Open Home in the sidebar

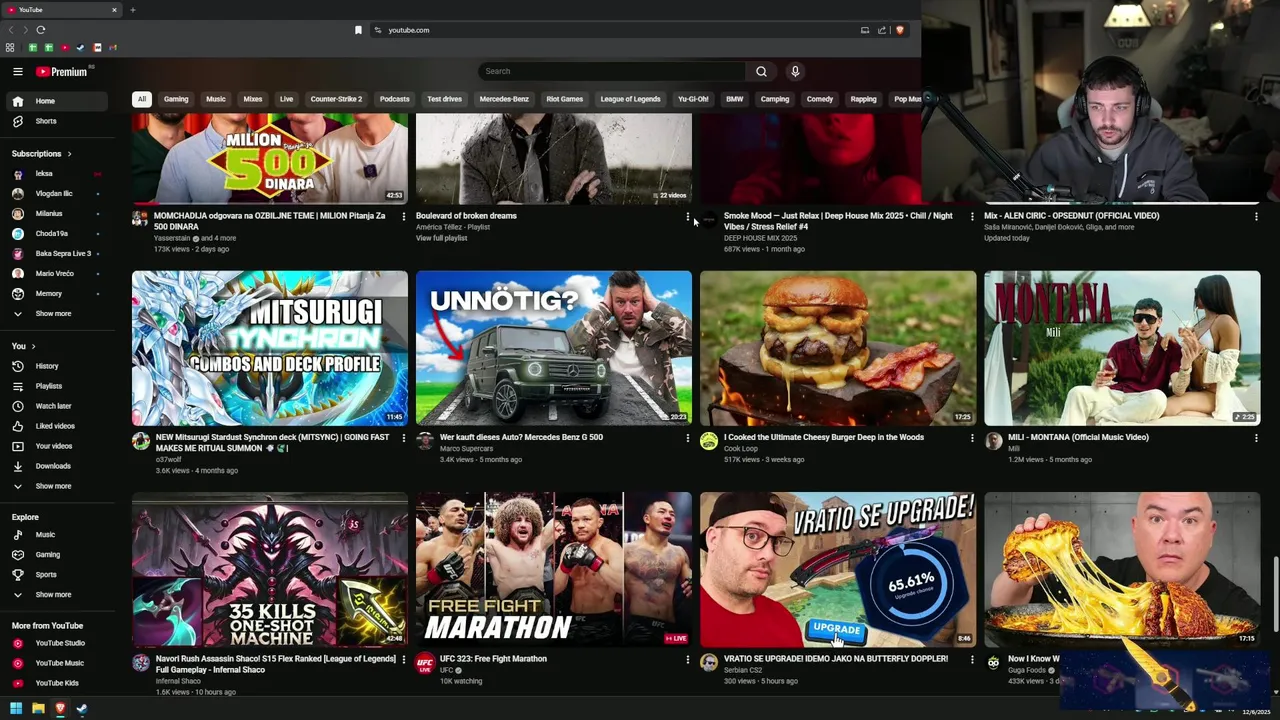(x=56, y=101)
